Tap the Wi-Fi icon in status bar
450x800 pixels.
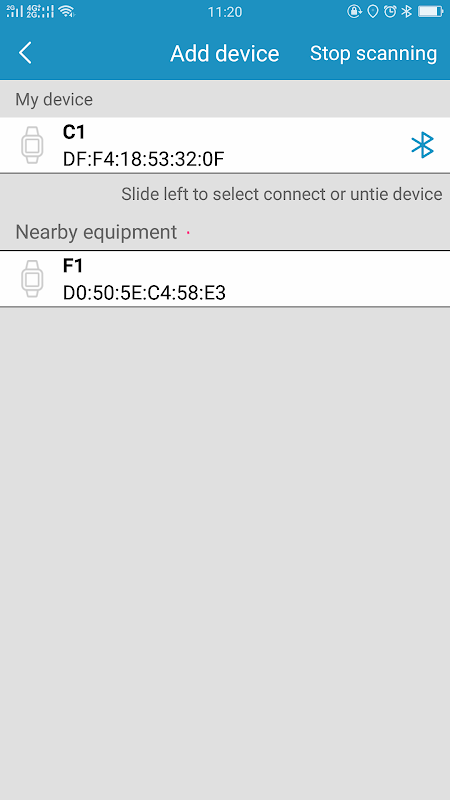coord(66,11)
